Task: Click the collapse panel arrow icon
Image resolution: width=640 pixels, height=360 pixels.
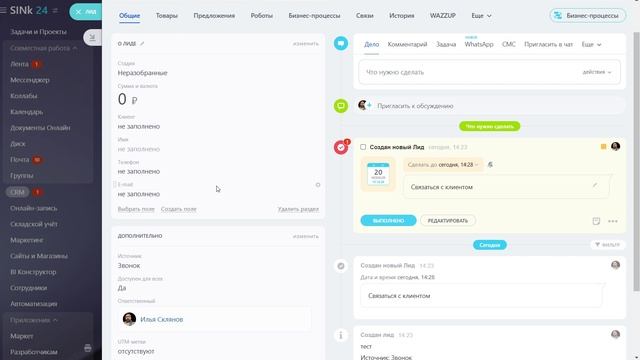Action: pos(92,38)
